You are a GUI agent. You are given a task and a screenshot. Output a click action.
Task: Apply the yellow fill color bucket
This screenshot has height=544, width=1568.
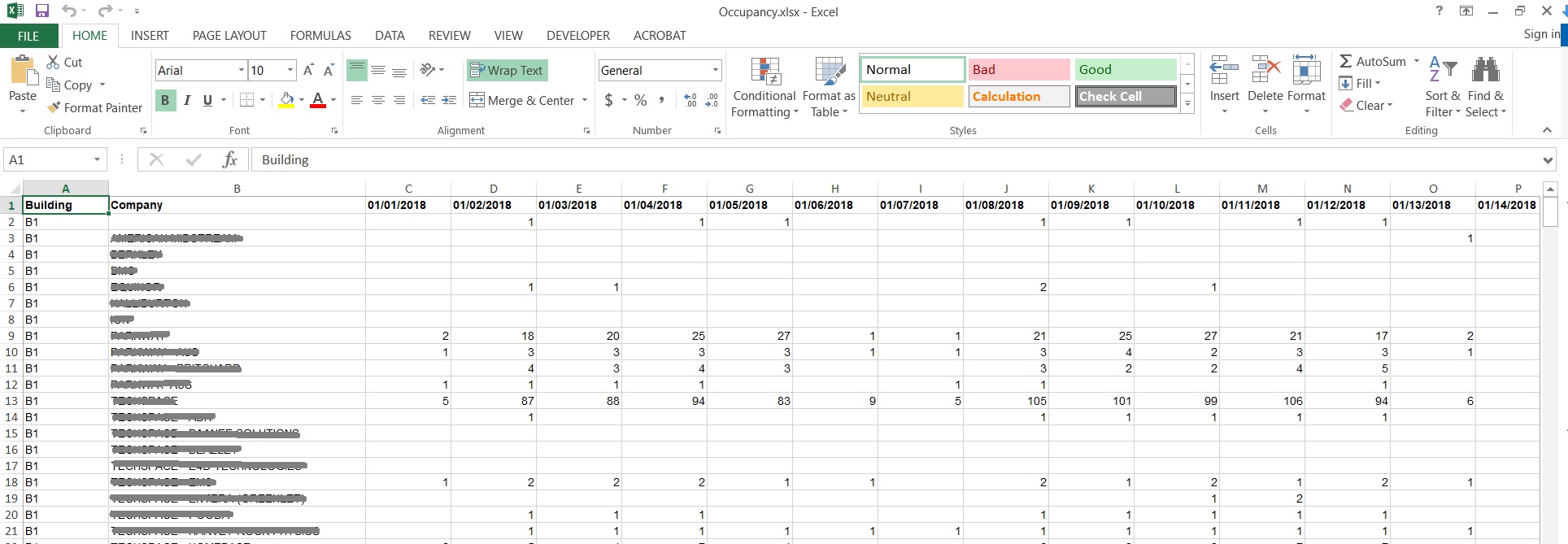click(x=286, y=100)
